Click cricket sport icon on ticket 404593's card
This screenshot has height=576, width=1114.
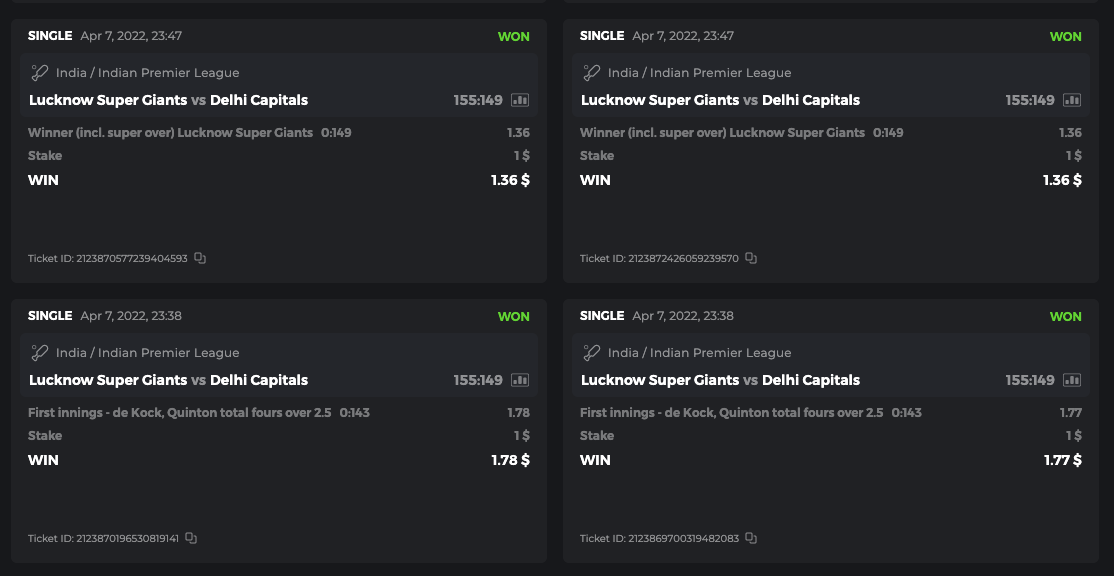click(x=40, y=73)
